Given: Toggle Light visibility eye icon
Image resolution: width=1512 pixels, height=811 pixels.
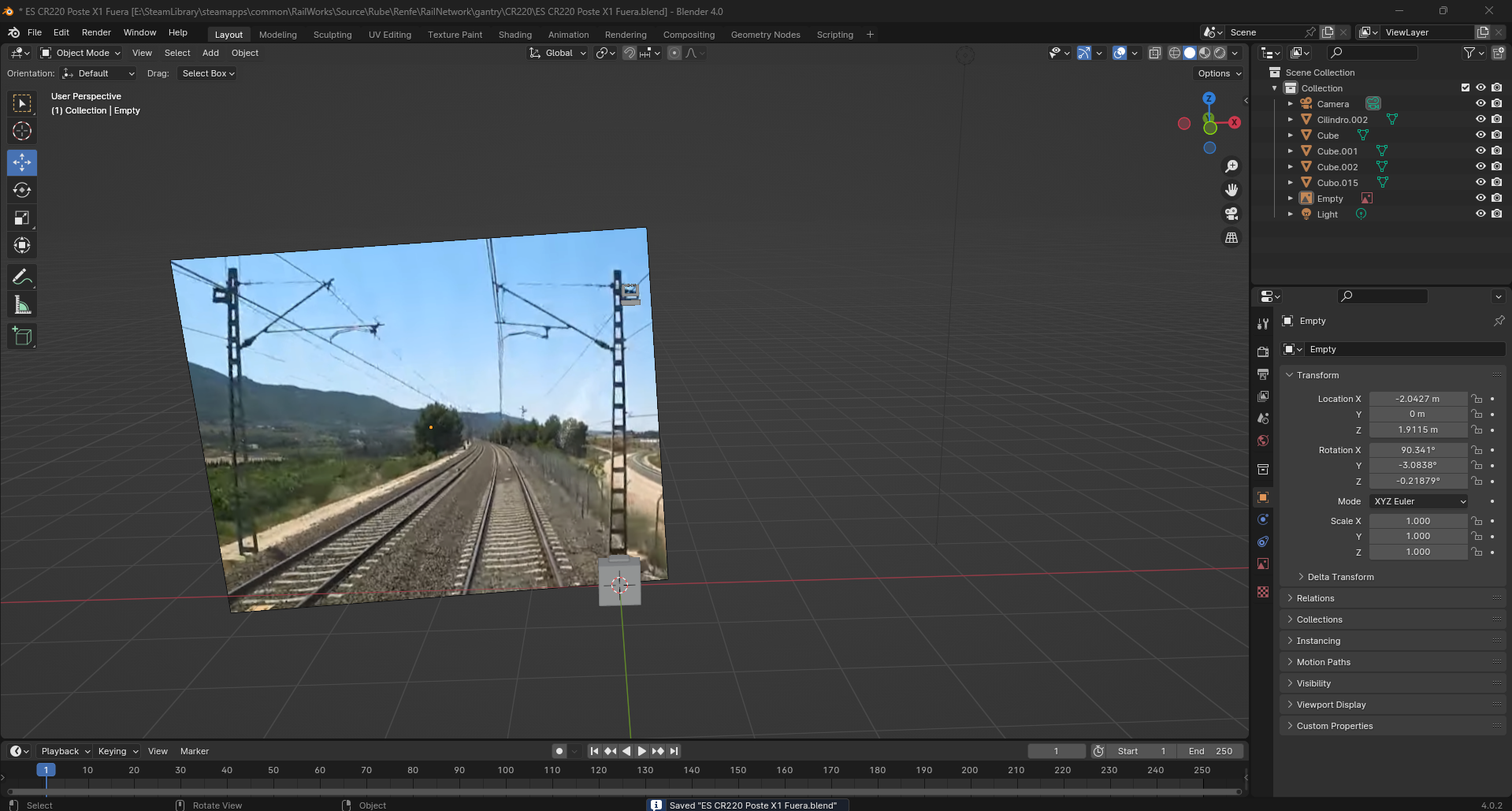Looking at the screenshot, I should (1480, 214).
